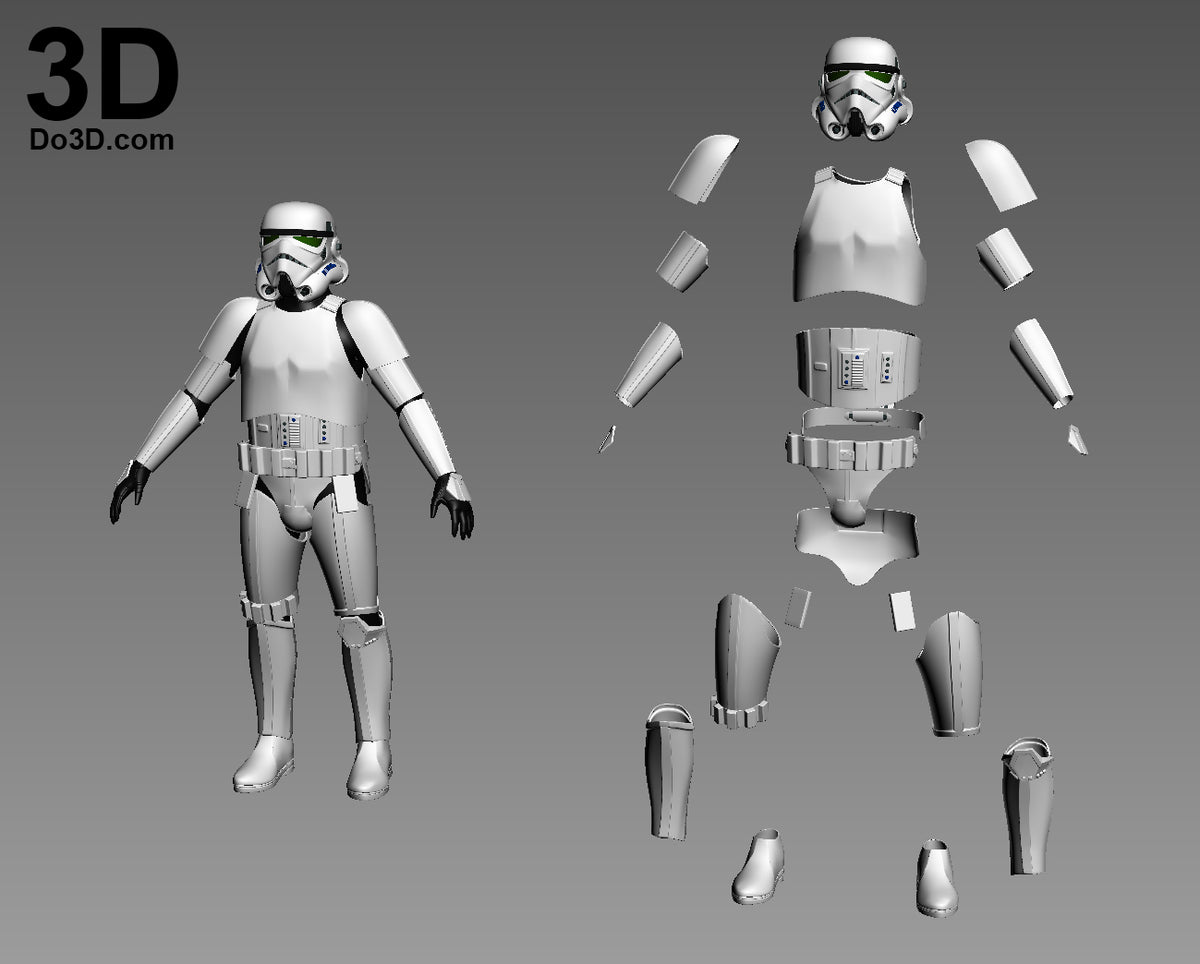
Task: Select the exploded shin piece with sniper knee plate
Action: [x=1027, y=805]
